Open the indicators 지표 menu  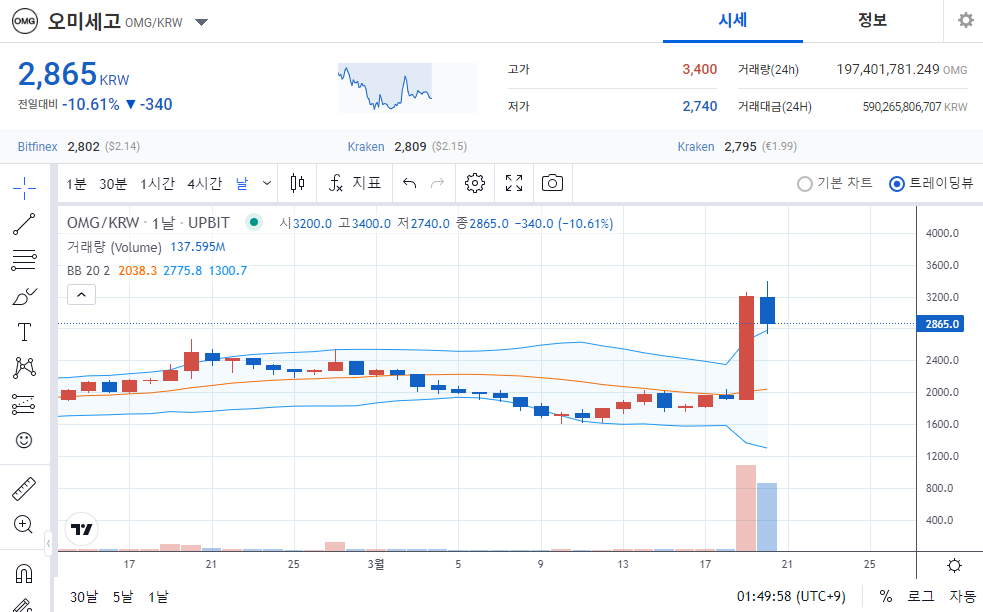(x=355, y=183)
